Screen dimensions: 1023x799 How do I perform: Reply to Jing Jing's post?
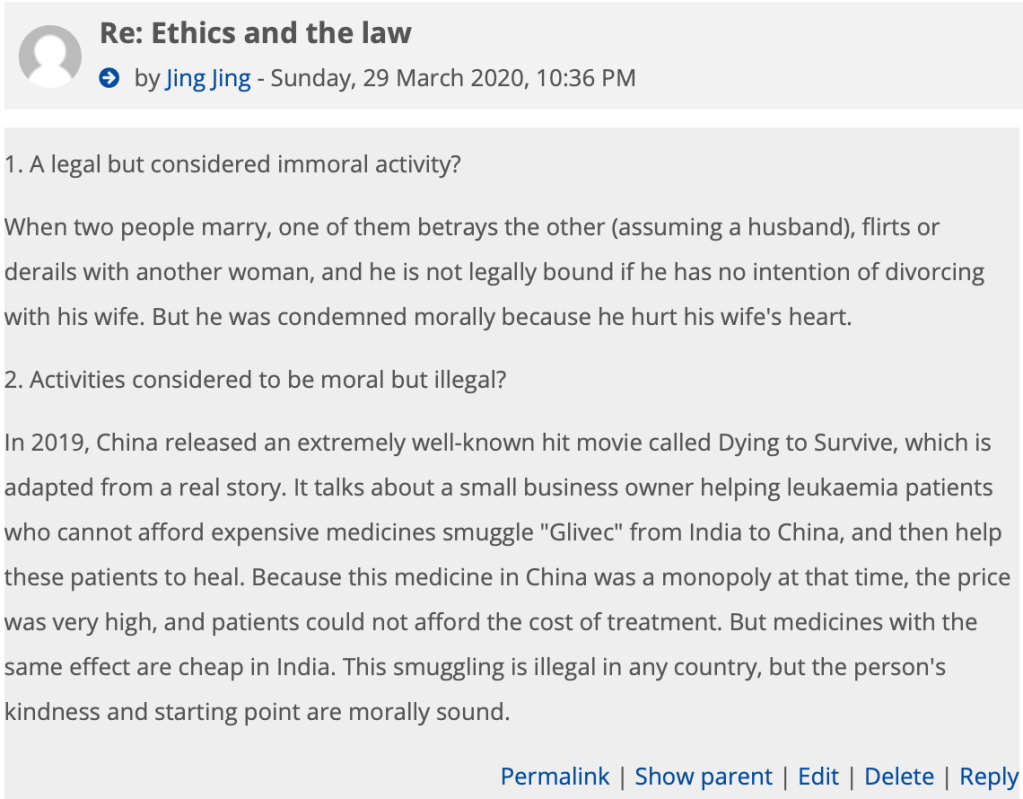point(989,776)
